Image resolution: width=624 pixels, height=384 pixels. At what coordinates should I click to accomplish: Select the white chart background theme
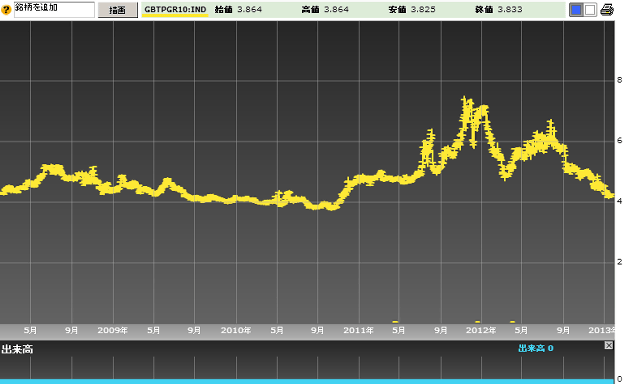pyautogui.click(x=590, y=10)
